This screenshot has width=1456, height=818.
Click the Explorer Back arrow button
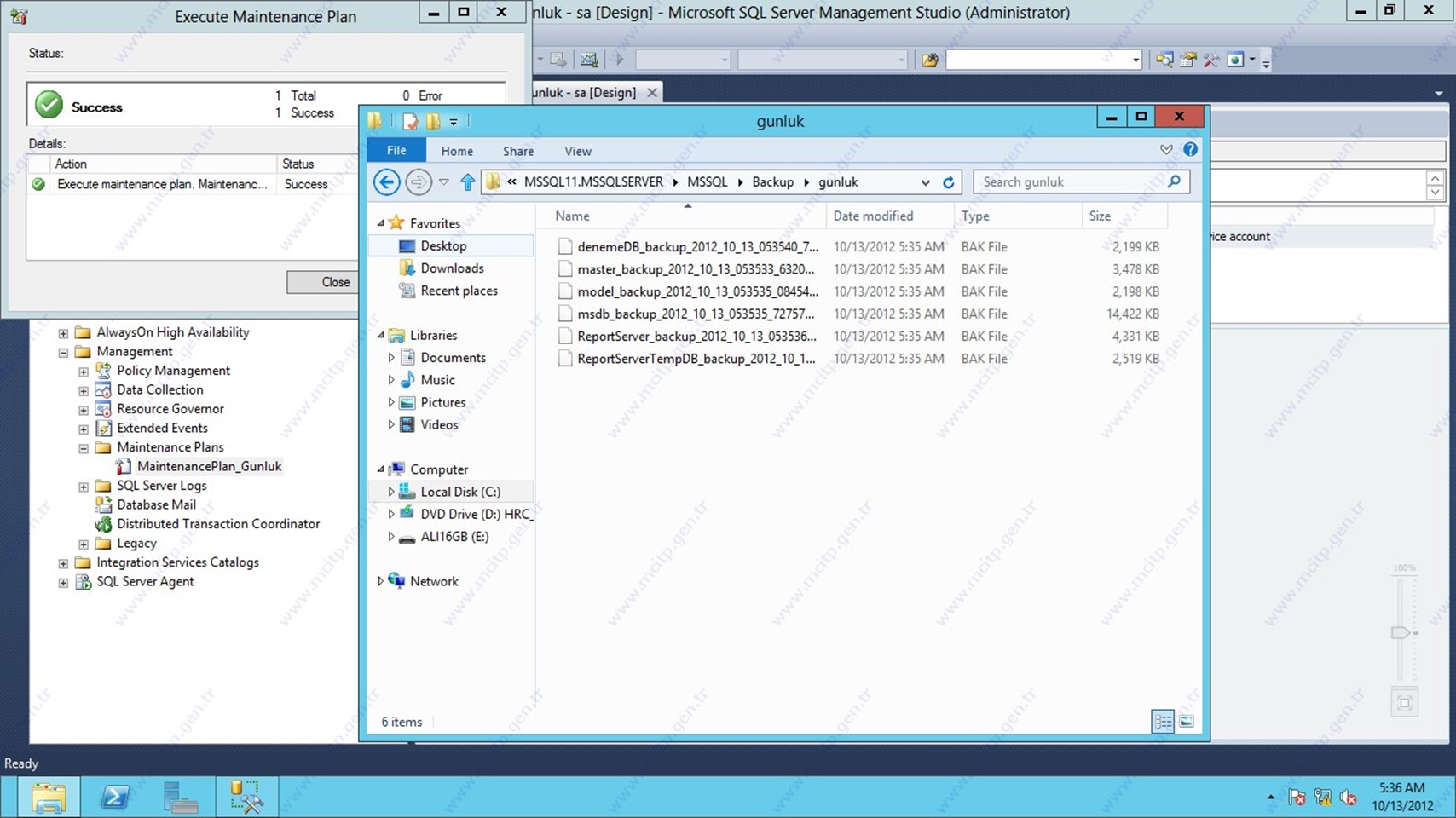386,181
